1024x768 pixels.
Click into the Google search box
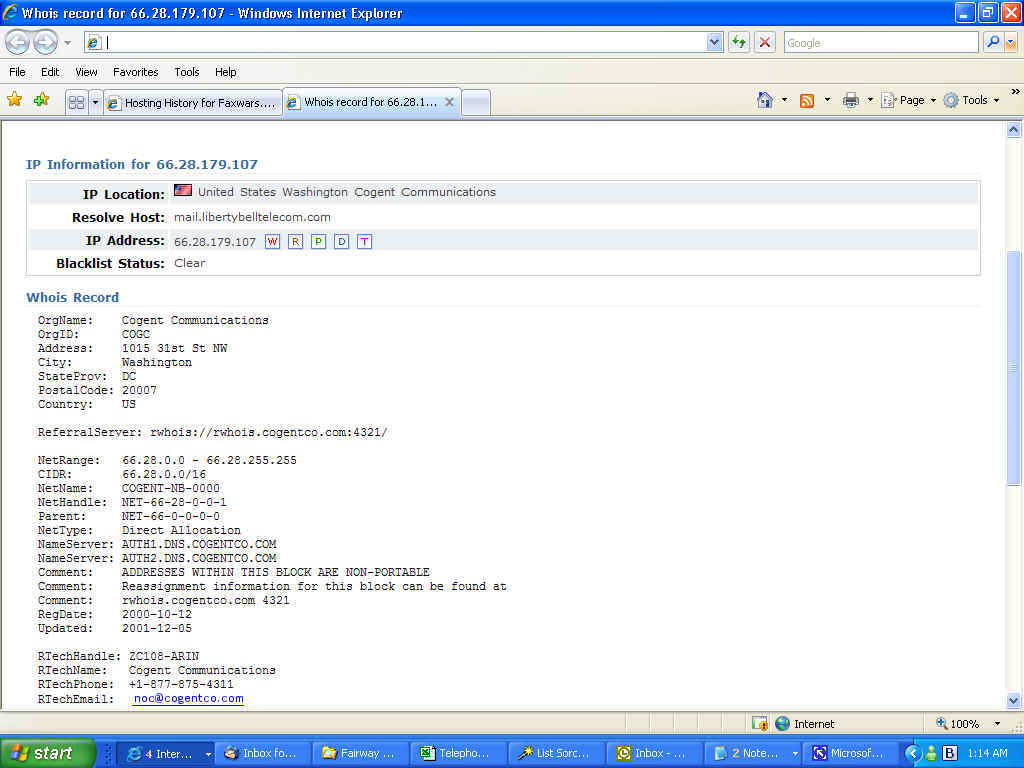tap(881, 42)
